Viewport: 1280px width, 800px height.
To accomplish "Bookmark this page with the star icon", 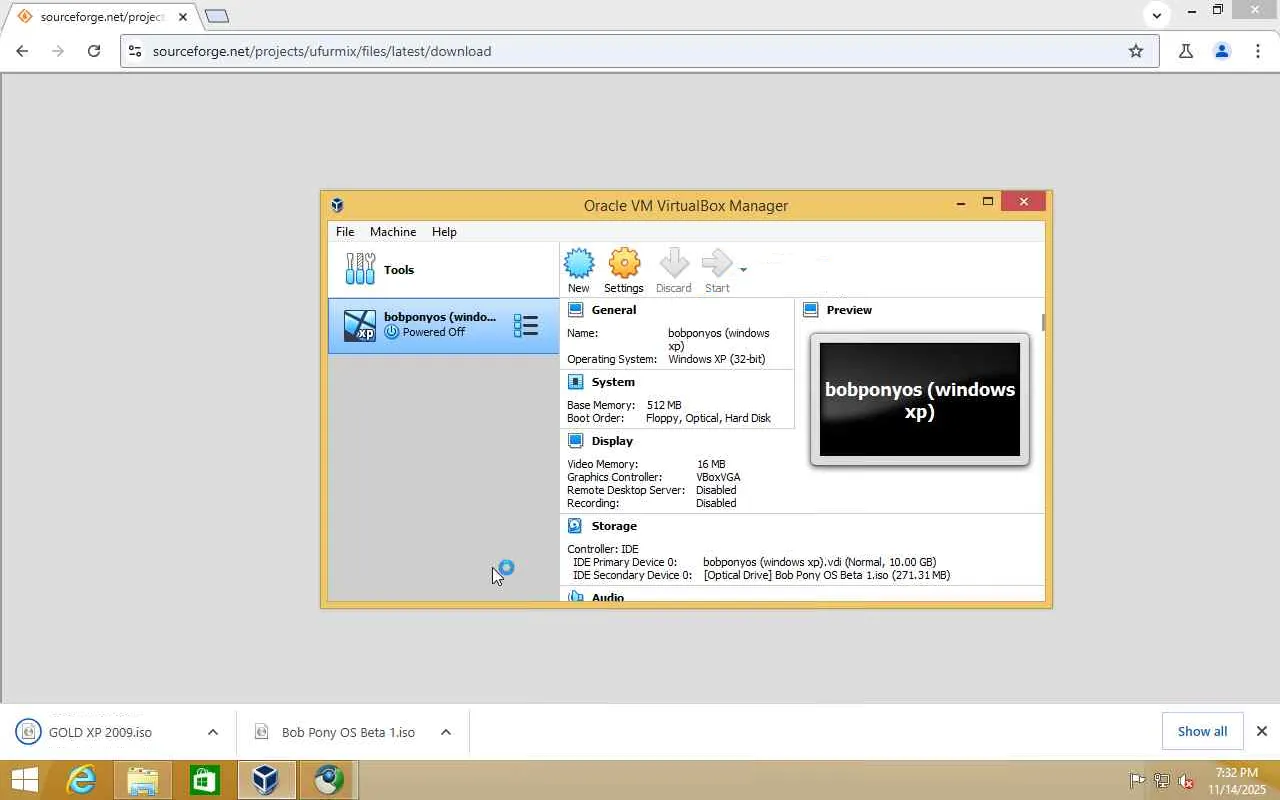I will coord(1136,51).
